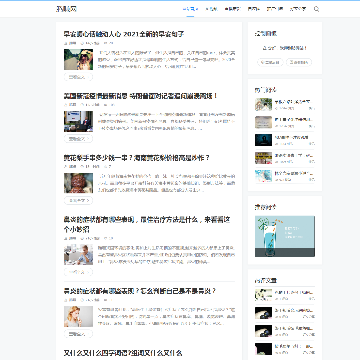Open article titled 又什么又什么四字词语
The image size is (360, 360).
point(123,353)
